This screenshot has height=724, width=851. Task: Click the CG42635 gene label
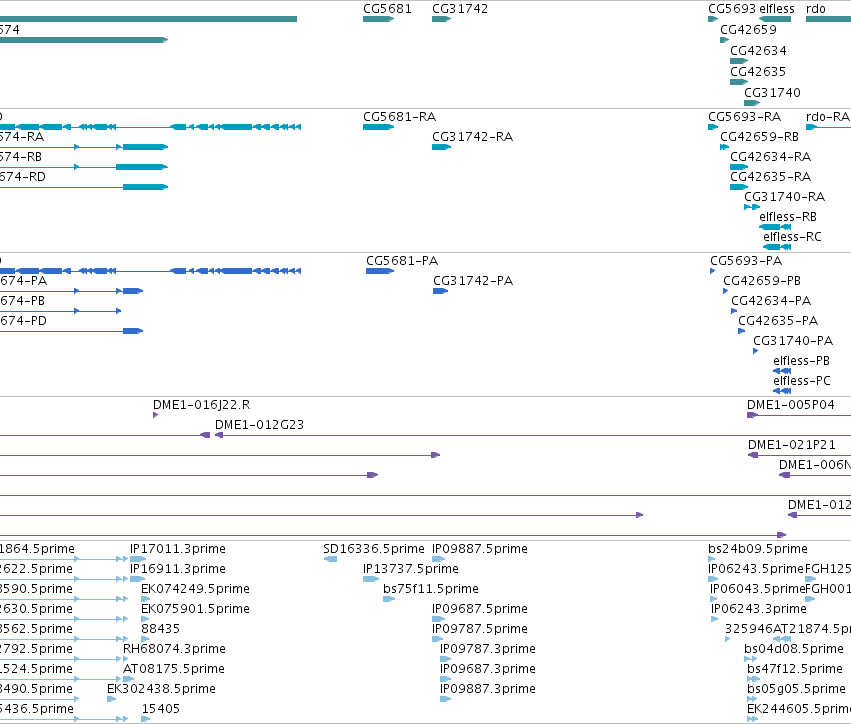(758, 72)
